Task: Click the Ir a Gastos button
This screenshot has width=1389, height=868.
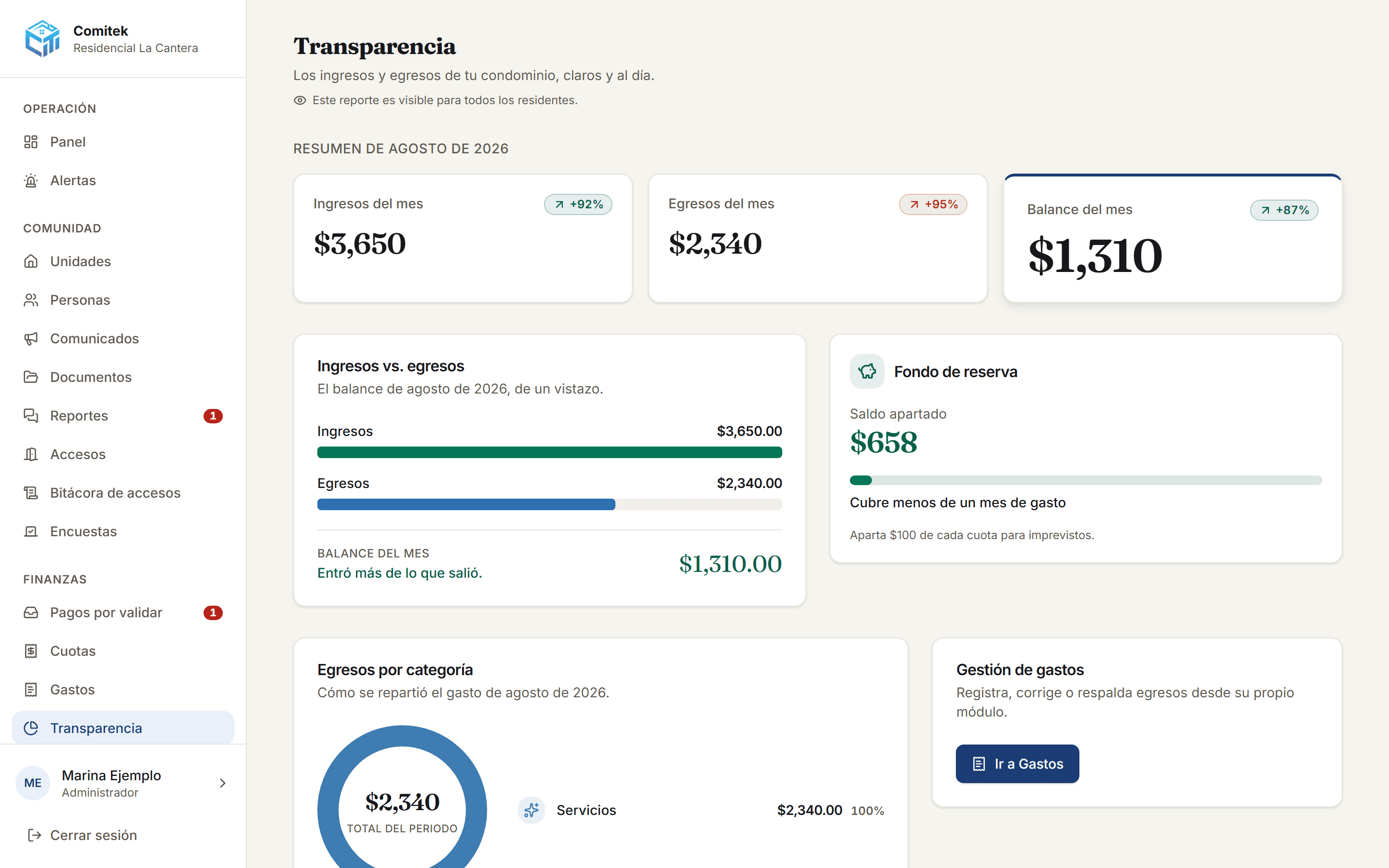Action: (1017, 763)
